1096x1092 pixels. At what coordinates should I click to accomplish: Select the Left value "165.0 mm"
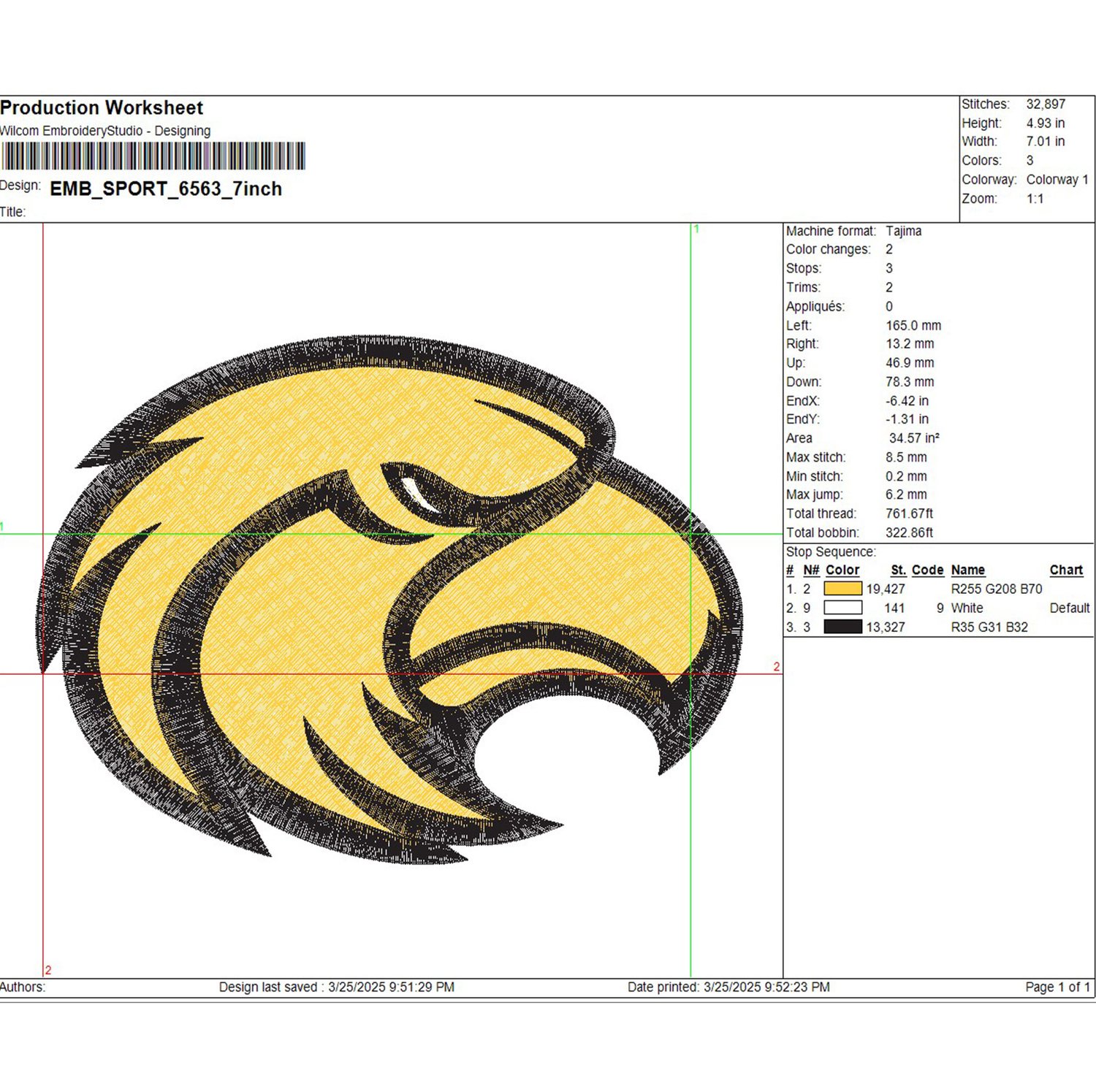click(x=913, y=326)
